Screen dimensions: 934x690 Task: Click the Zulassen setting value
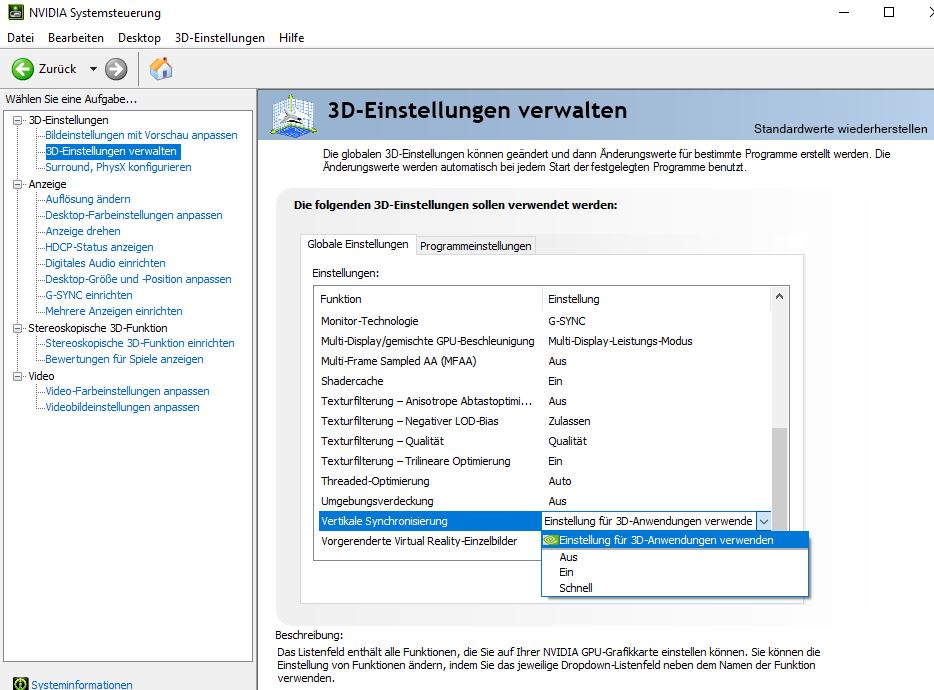click(569, 421)
